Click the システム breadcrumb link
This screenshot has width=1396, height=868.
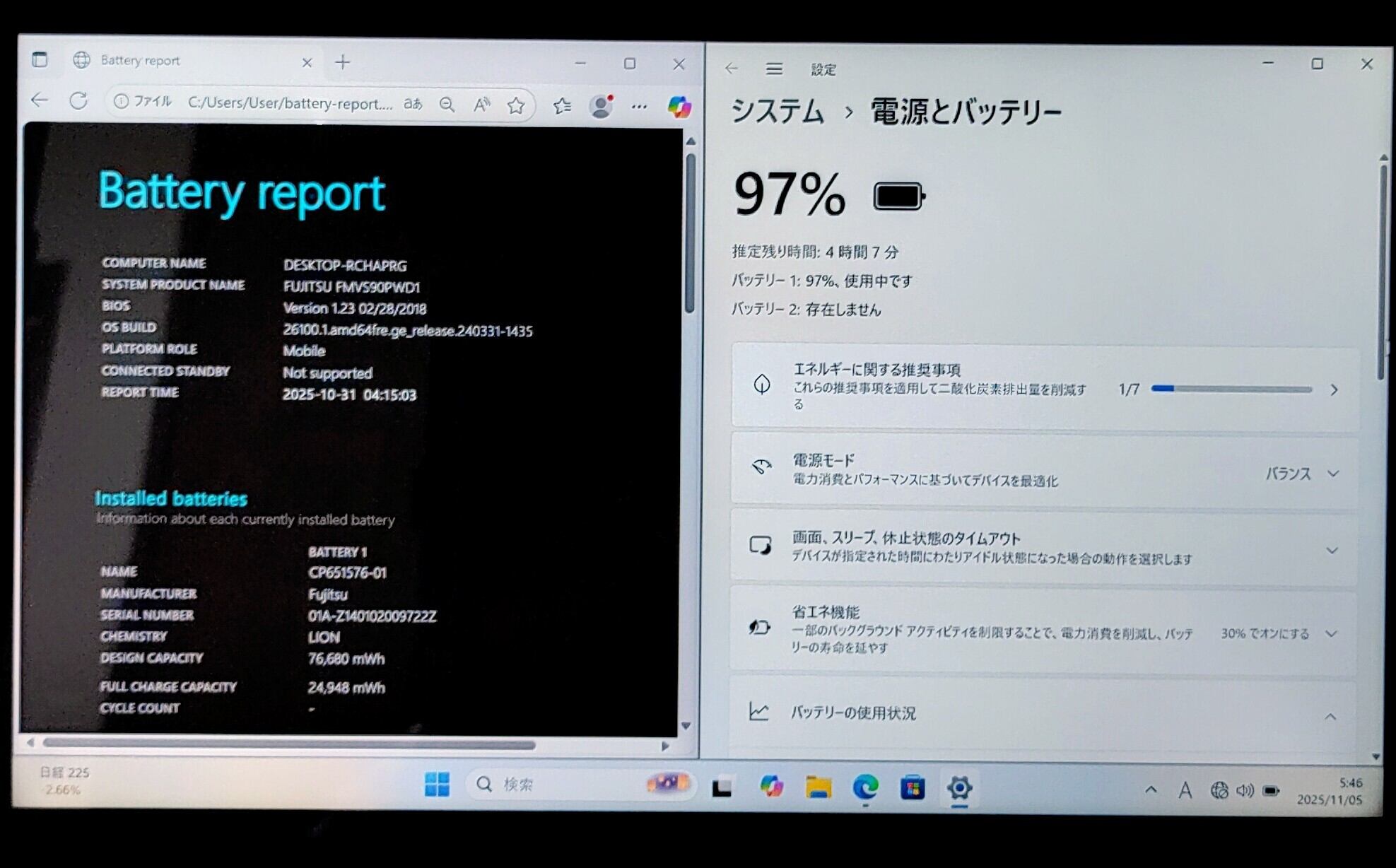pos(778,112)
